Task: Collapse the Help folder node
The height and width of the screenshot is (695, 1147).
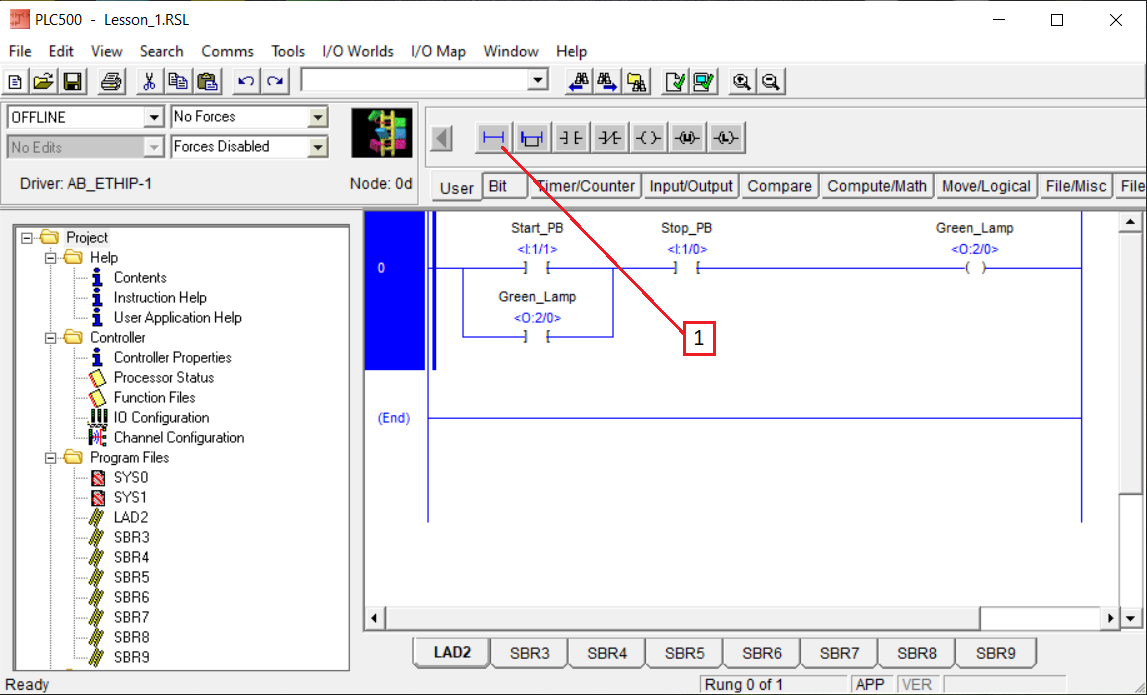Action: pos(50,258)
